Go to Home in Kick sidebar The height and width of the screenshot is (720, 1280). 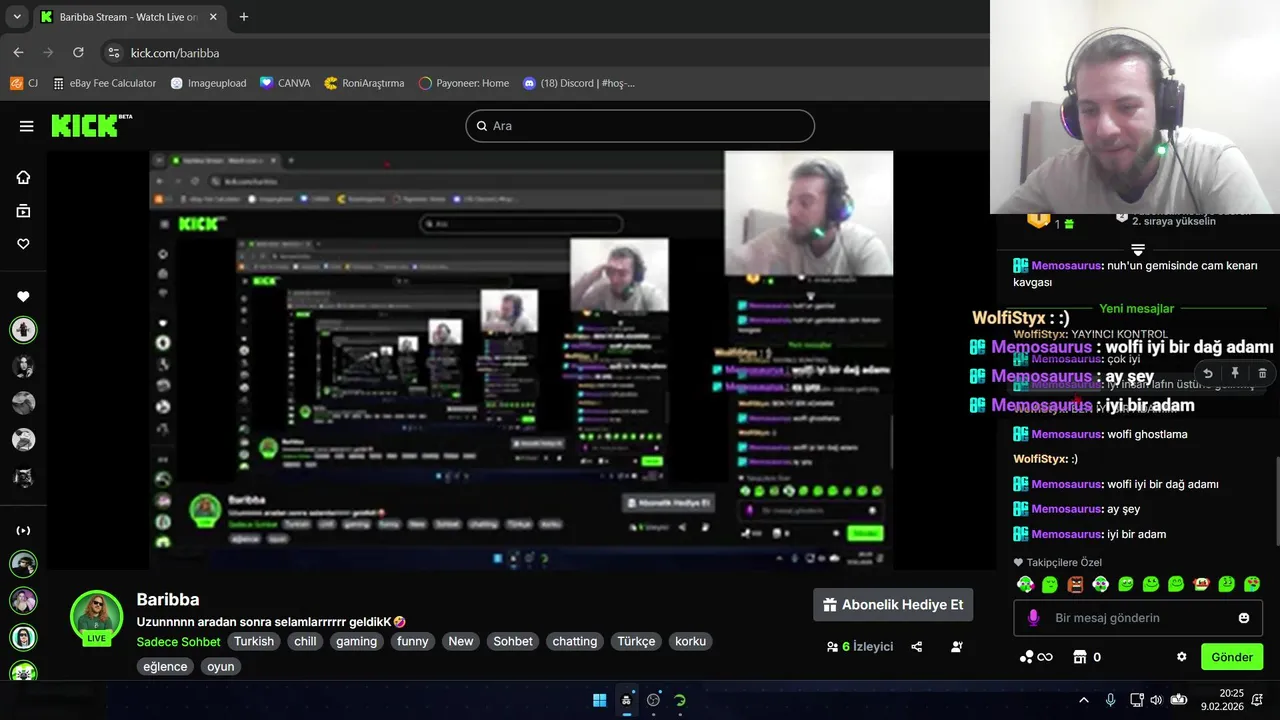pyautogui.click(x=23, y=177)
